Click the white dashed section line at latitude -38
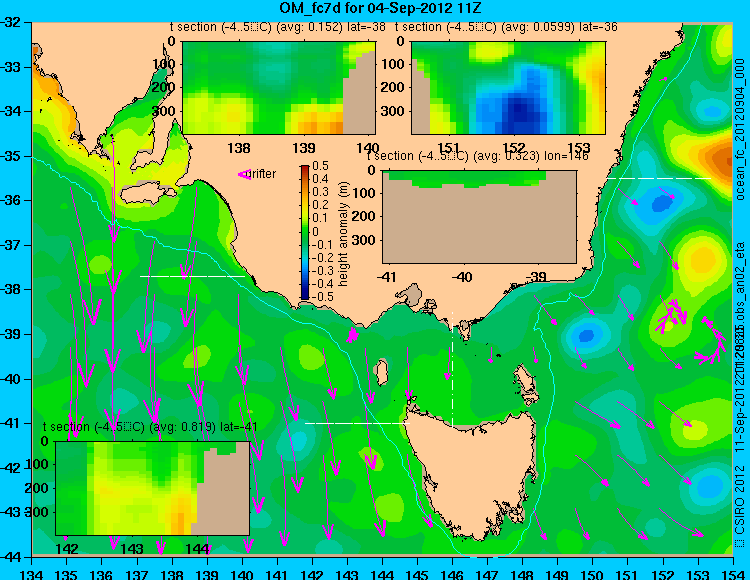The height and width of the screenshot is (580, 750). pyautogui.click(x=192, y=276)
